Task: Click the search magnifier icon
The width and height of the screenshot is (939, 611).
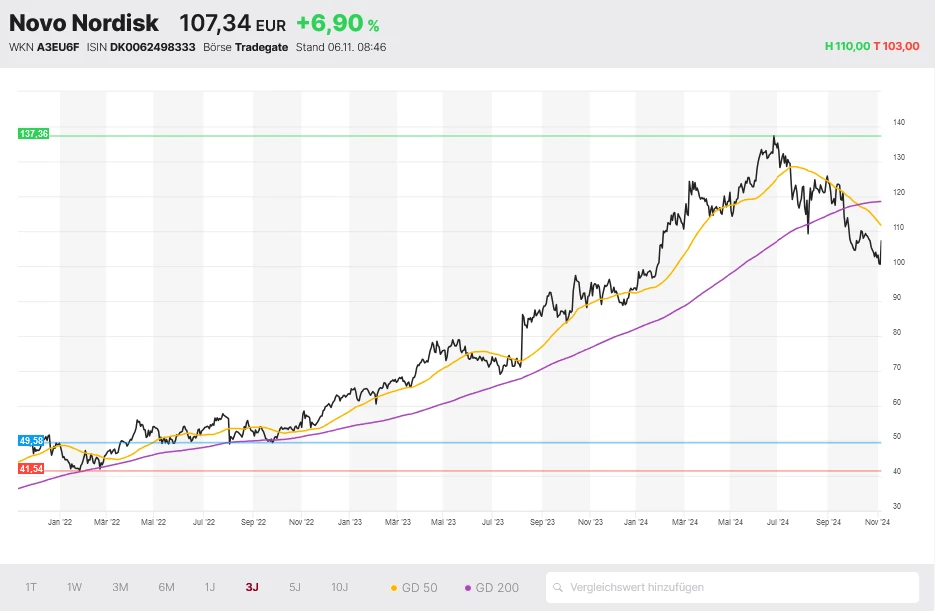Action: tap(559, 588)
